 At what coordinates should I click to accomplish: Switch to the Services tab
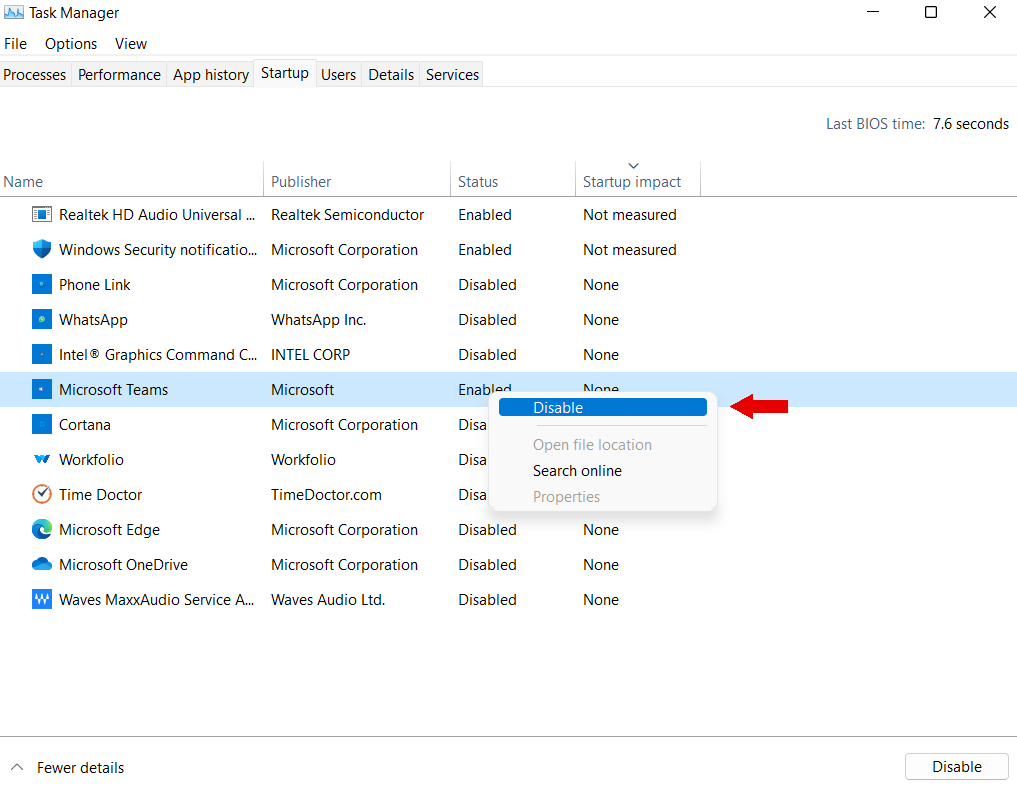click(x=452, y=75)
